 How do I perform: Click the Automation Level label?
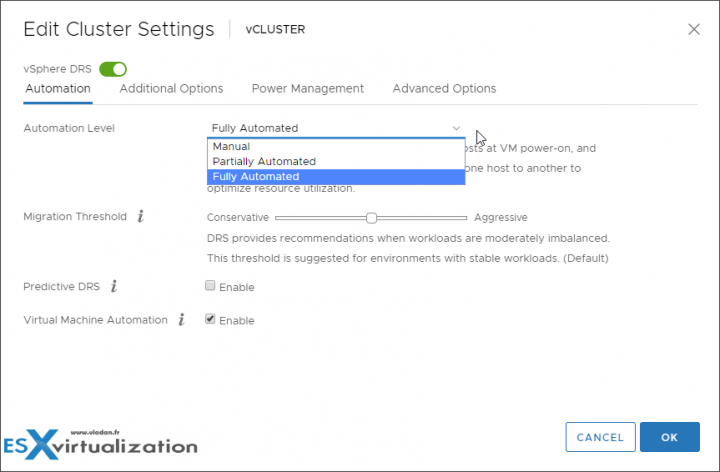[69, 128]
